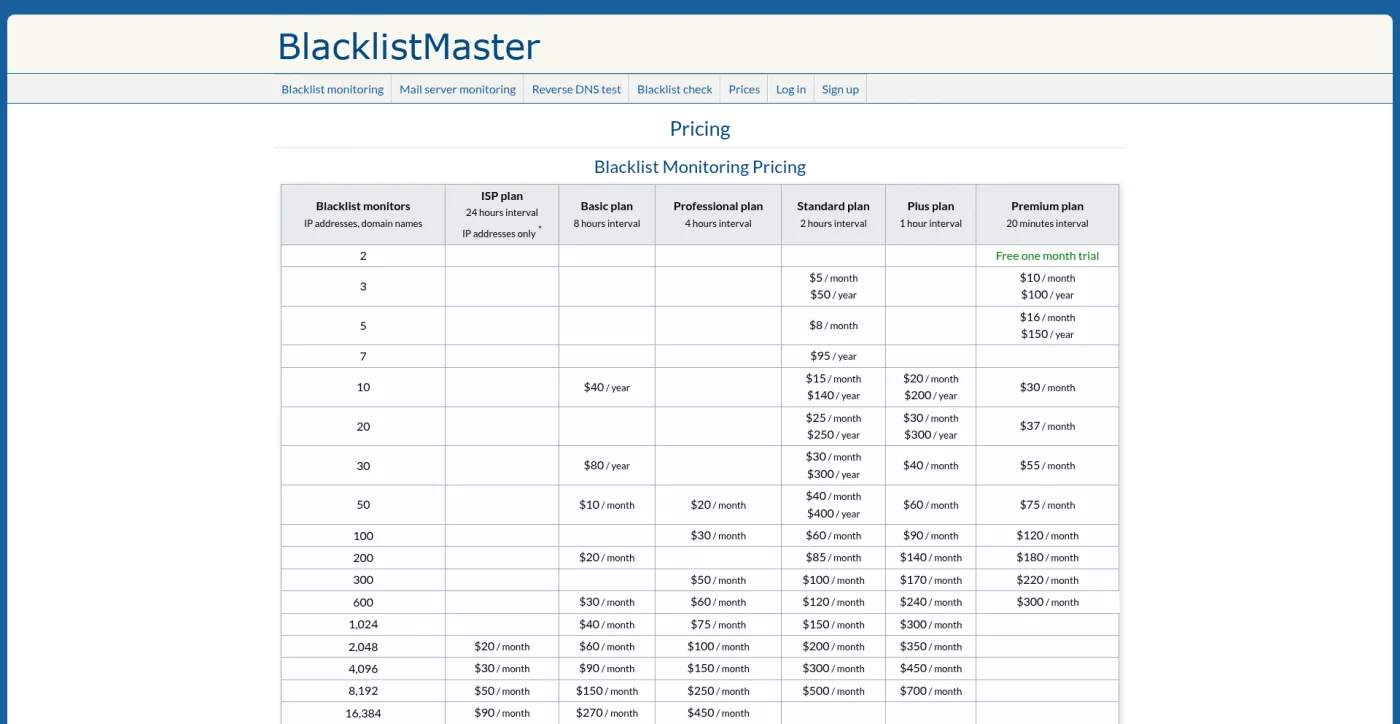Select Prices in the navigation bar
This screenshot has height=724, width=1400.
744,89
